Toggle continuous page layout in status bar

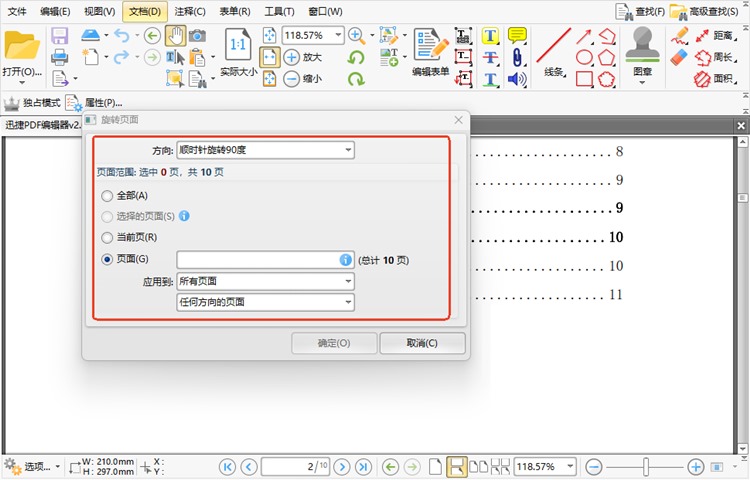(x=456, y=467)
